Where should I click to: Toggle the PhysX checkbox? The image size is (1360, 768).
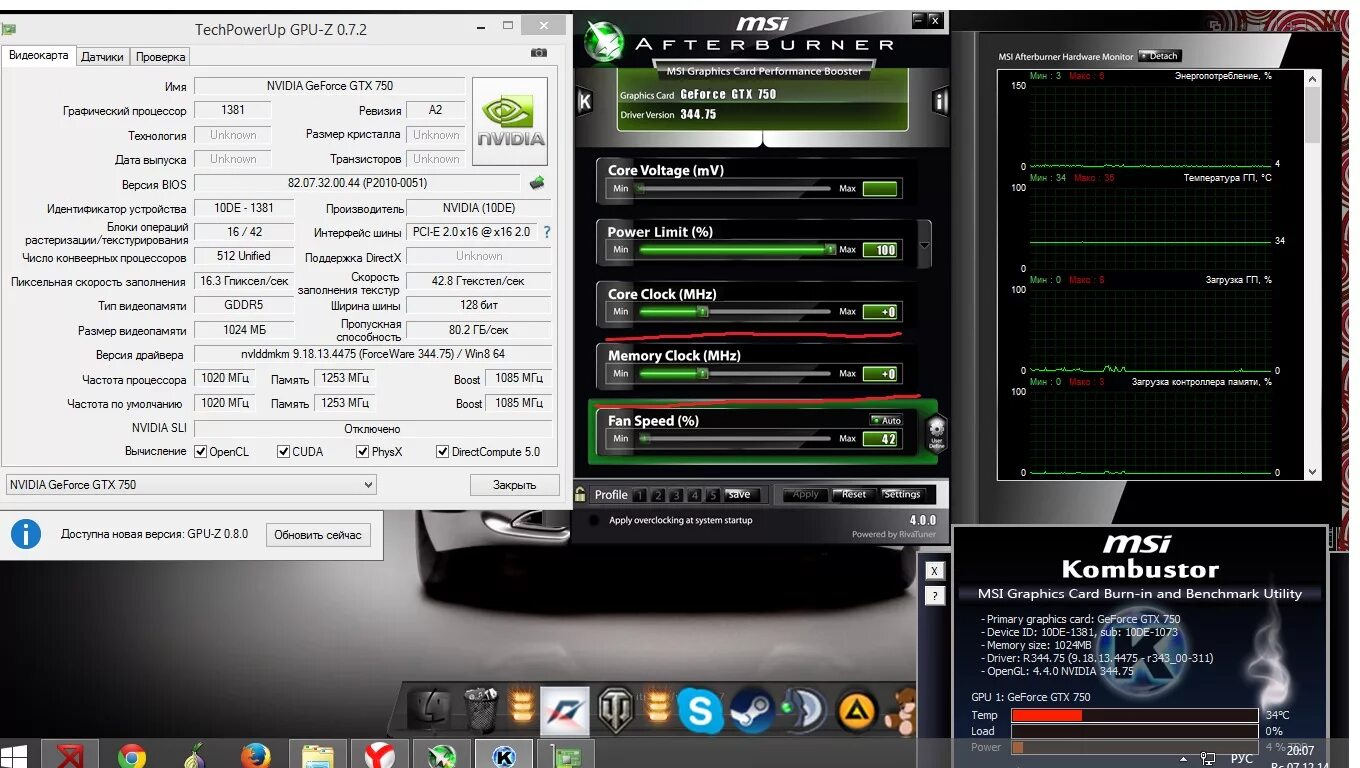(x=362, y=452)
